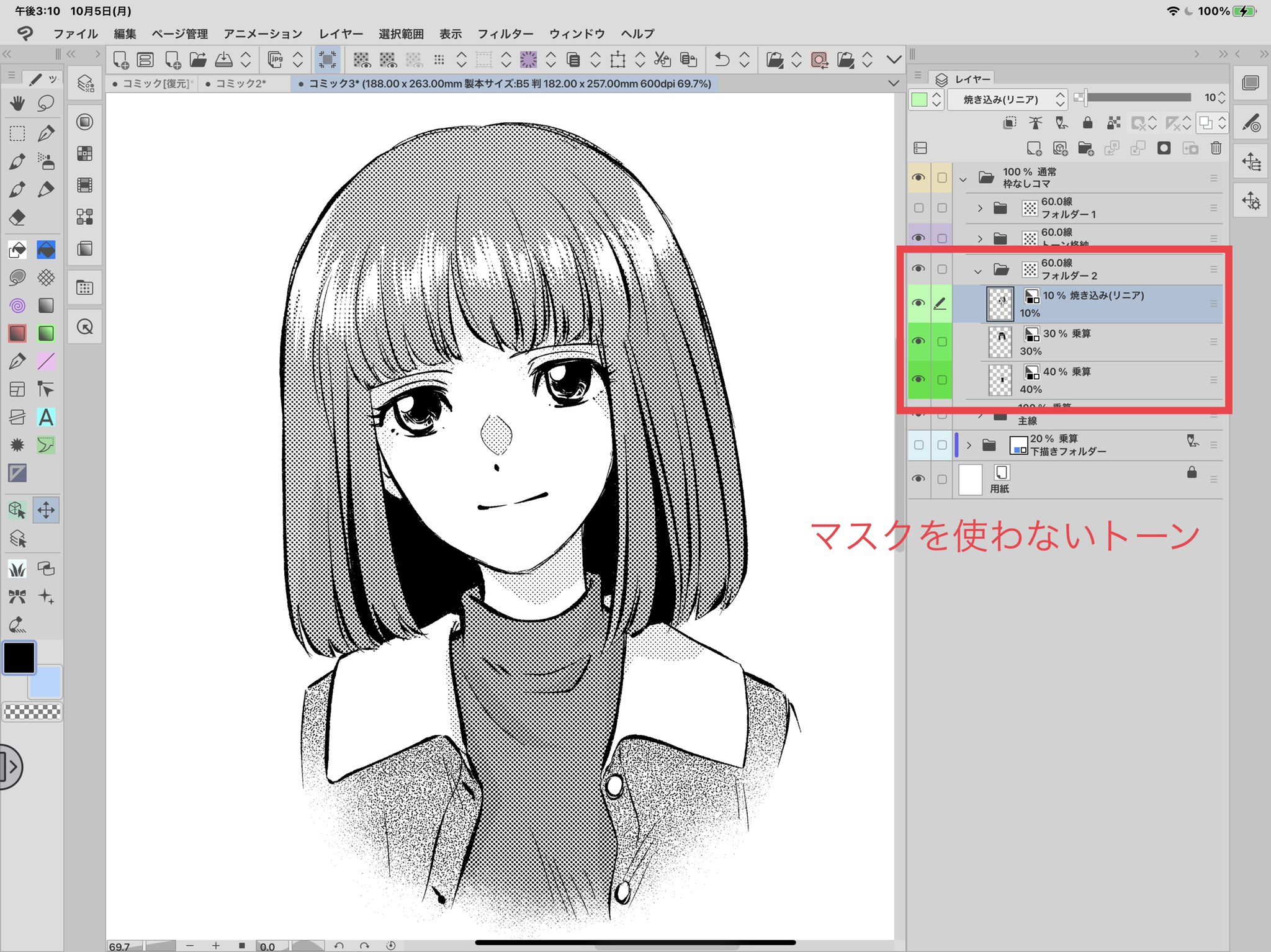1271x952 pixels.
Task: Expand the 下描きフォルダー folder
Action: point(969,445)
